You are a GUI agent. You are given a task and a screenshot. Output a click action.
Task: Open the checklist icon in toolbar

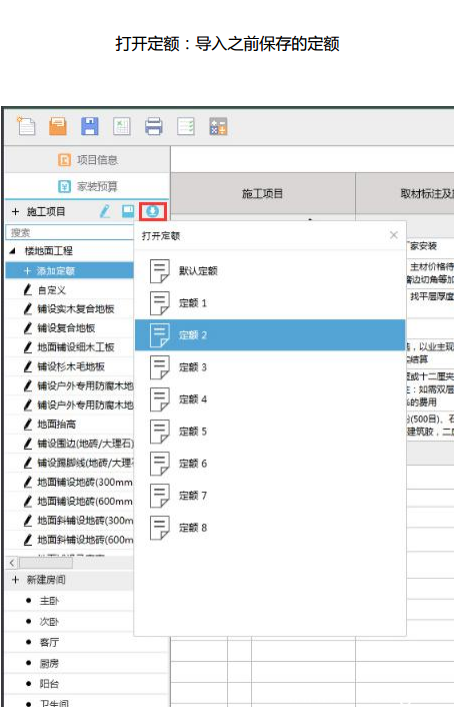(186, 126)
